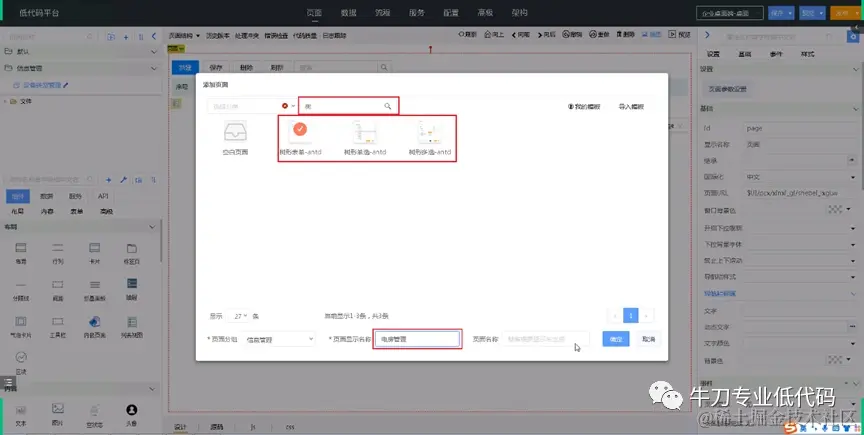Switch to the css tab at bottom
This screenshot has height=435, width=864.
(x=290, y=427)
